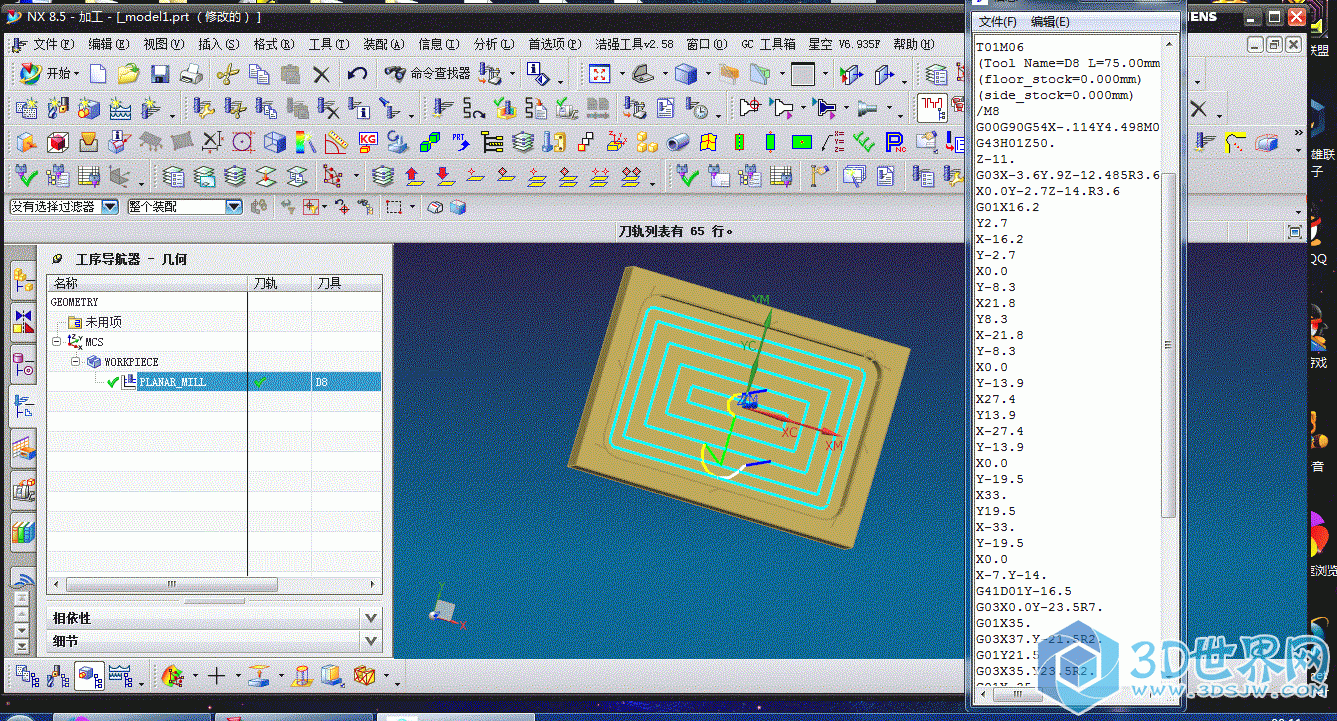The image size is (1337, 721).
Task: Switch to Machine Tool View
Action: click(59, 676)
